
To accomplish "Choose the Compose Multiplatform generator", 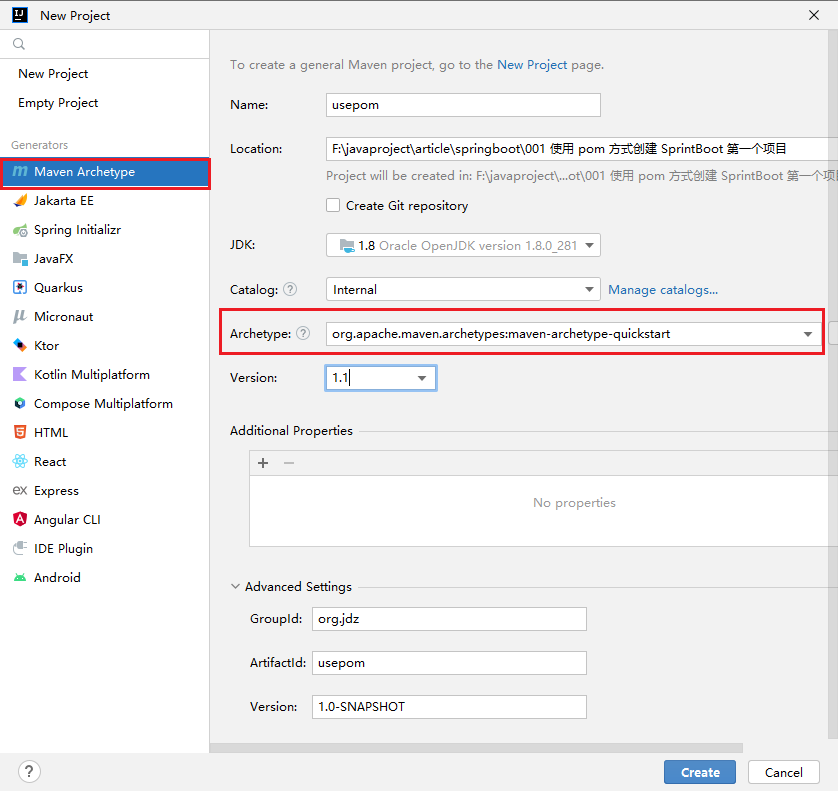I will point(105,404).
